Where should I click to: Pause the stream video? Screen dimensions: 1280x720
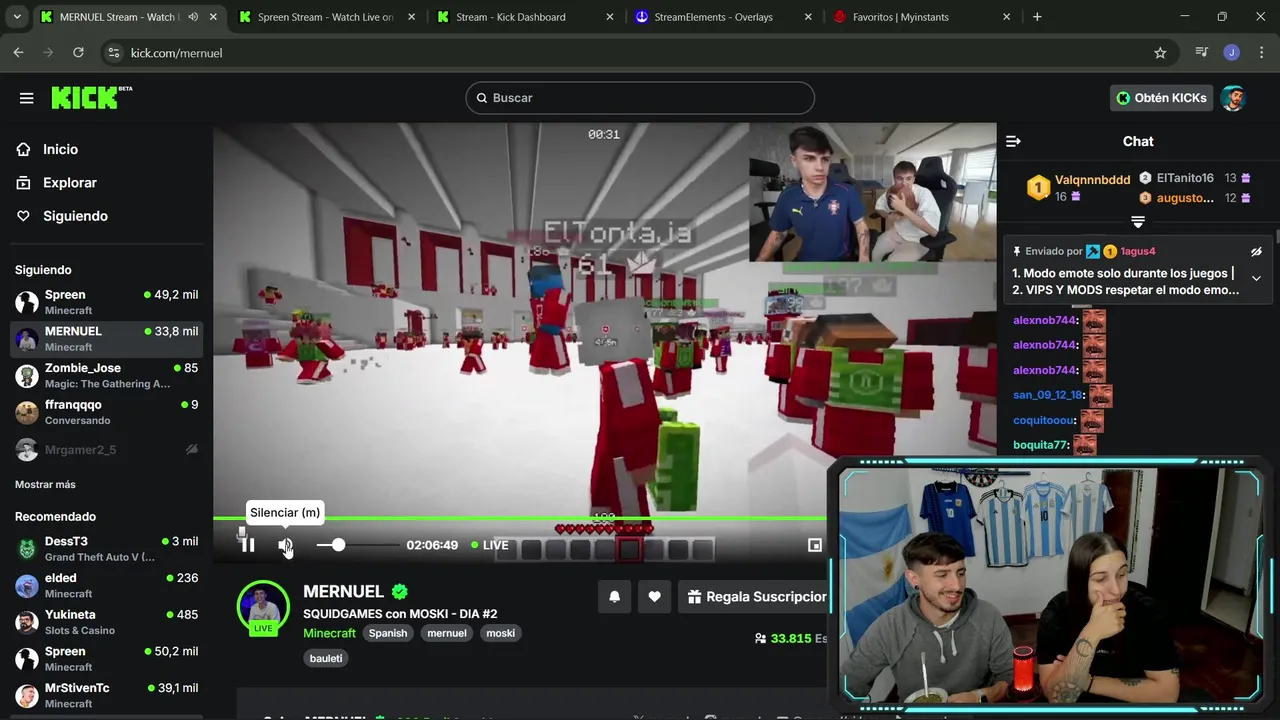coord(247,545)
